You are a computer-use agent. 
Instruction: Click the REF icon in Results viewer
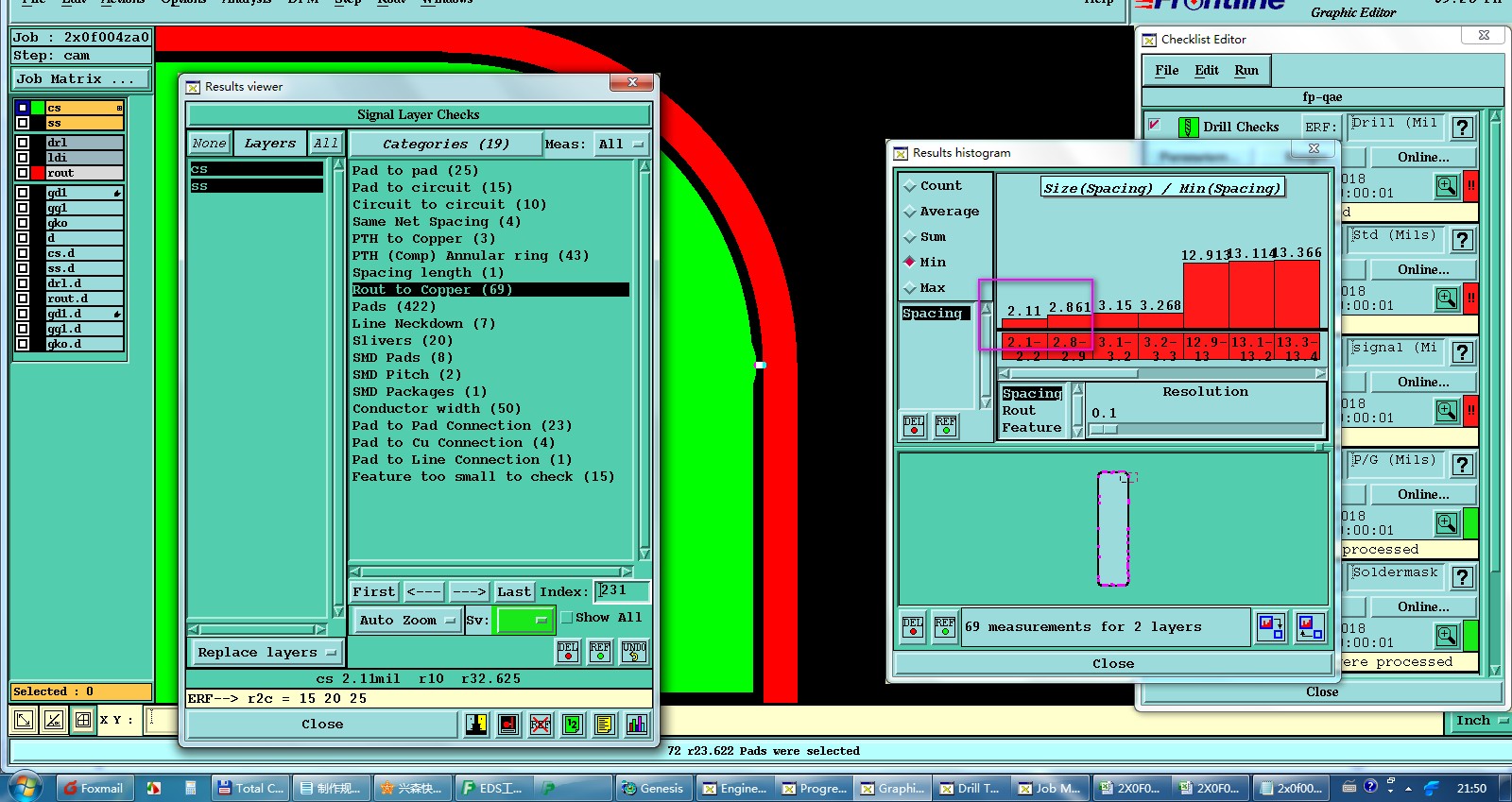tap(600, 652)
